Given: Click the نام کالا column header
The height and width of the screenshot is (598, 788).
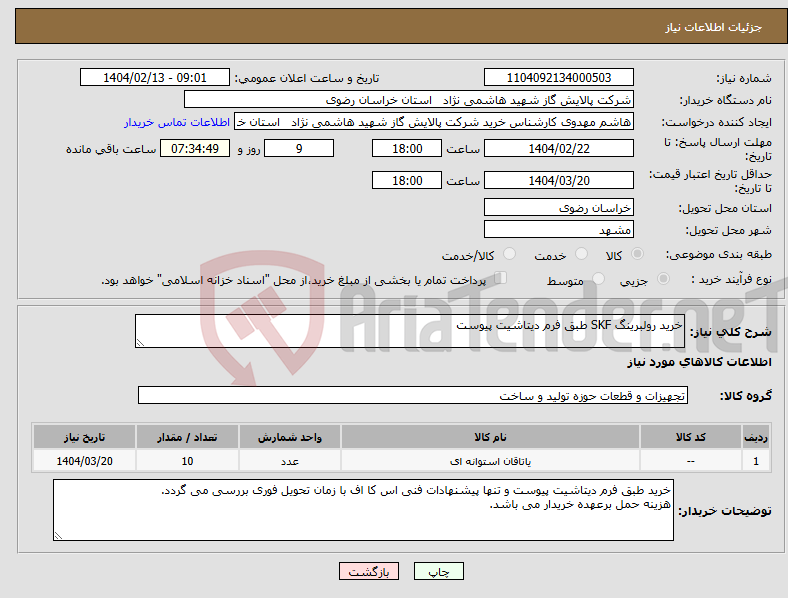Looking at the screenshot, I should (x=490, y=437).
